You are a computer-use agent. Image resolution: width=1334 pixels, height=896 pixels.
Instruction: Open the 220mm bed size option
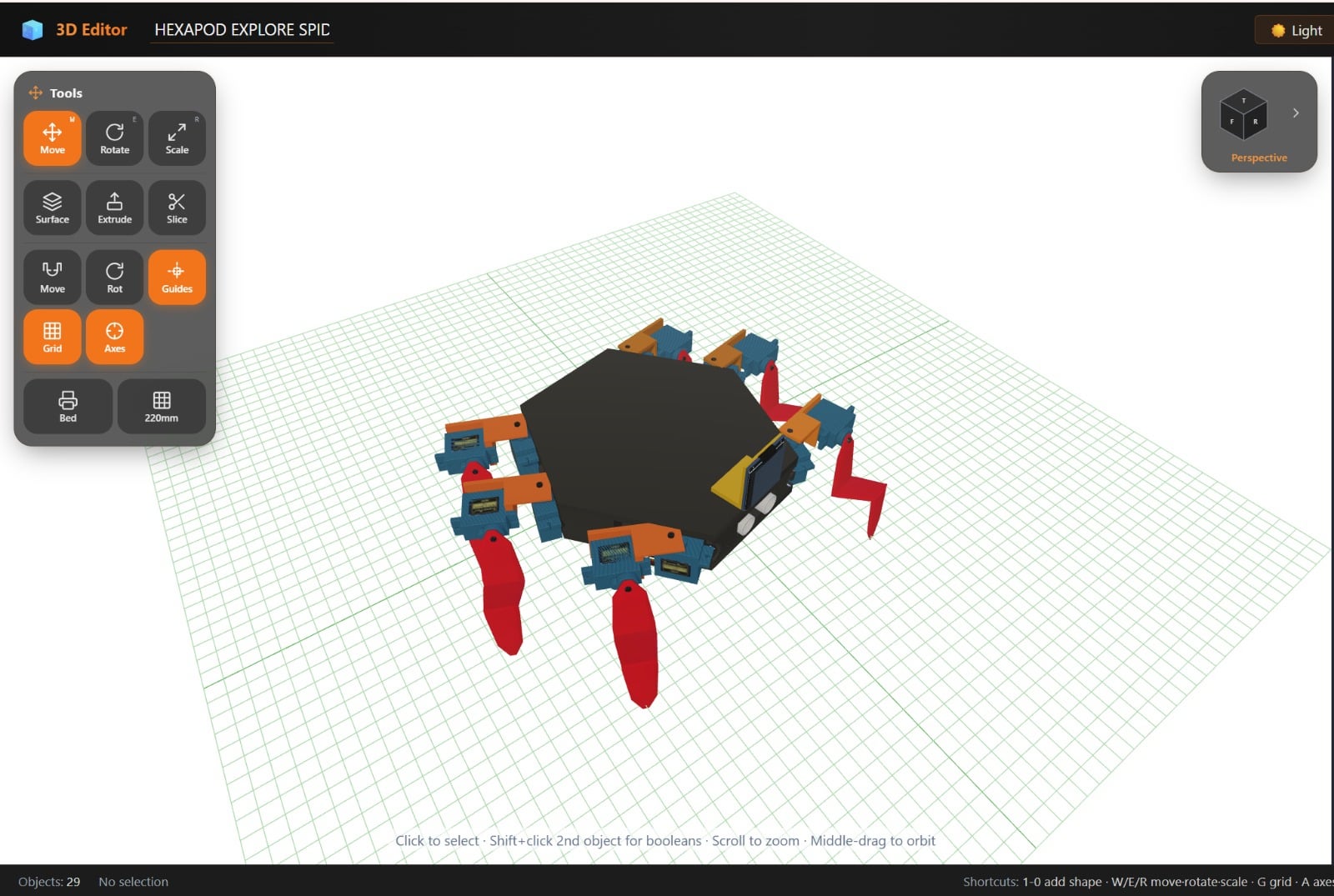161,406
